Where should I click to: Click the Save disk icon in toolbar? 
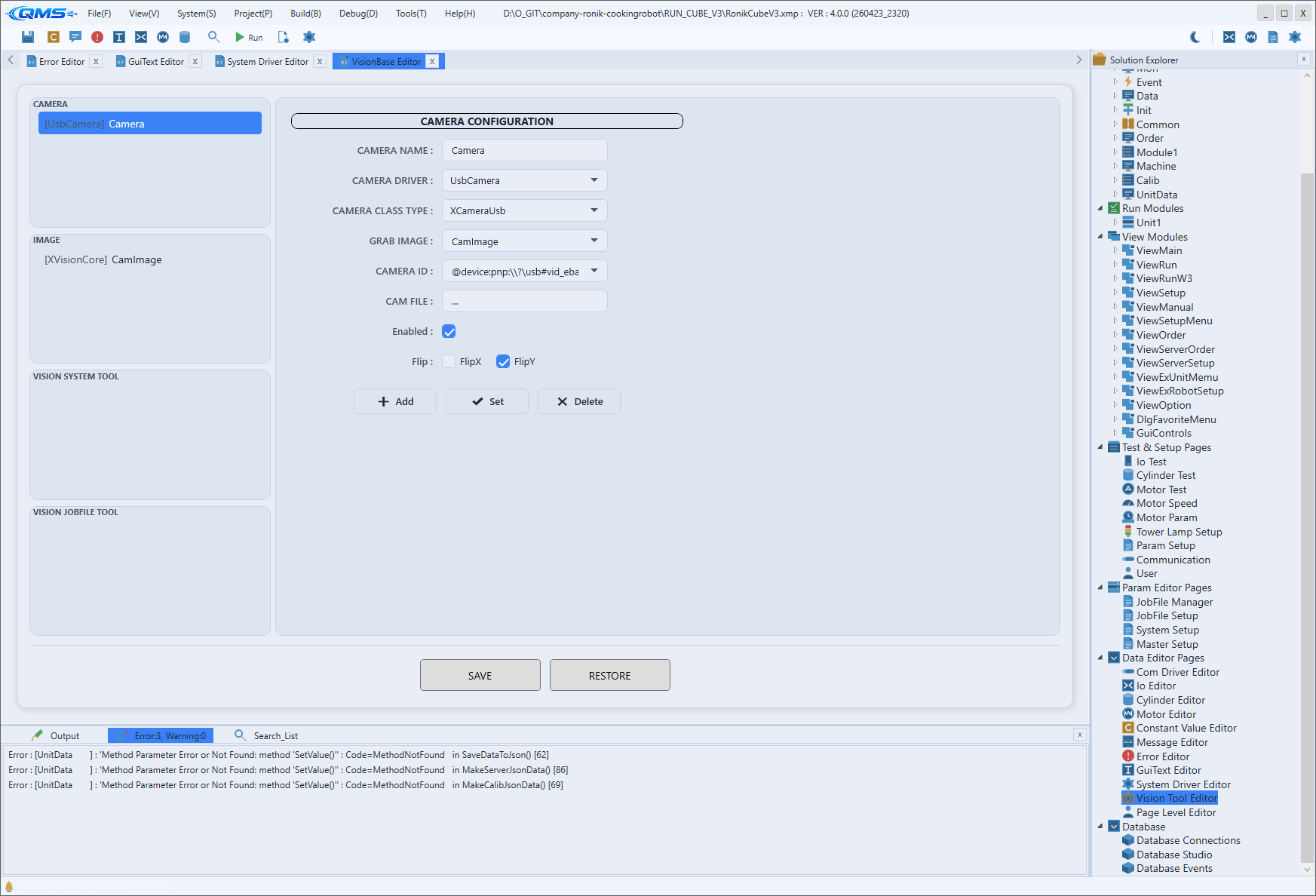pos(28,37)
